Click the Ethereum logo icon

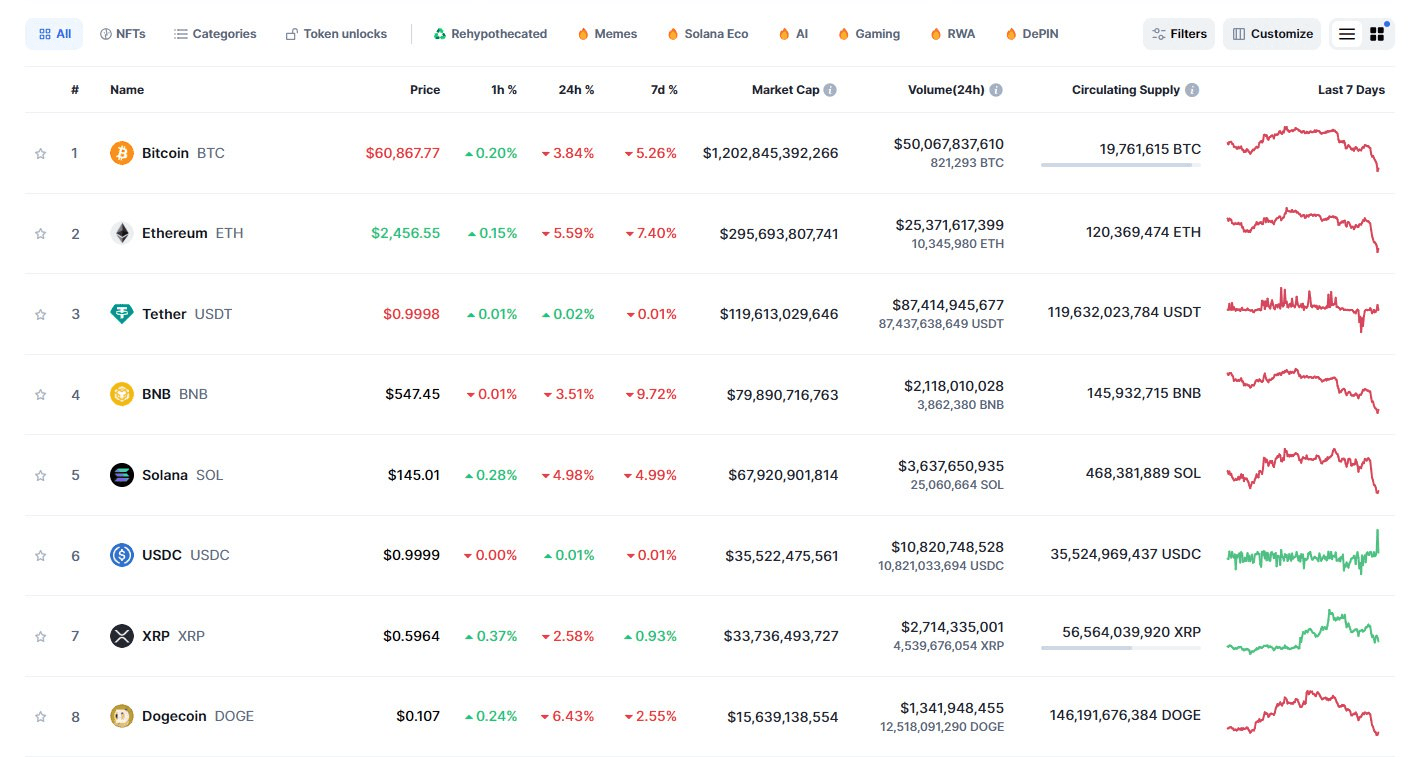click(x=121, y=233)
